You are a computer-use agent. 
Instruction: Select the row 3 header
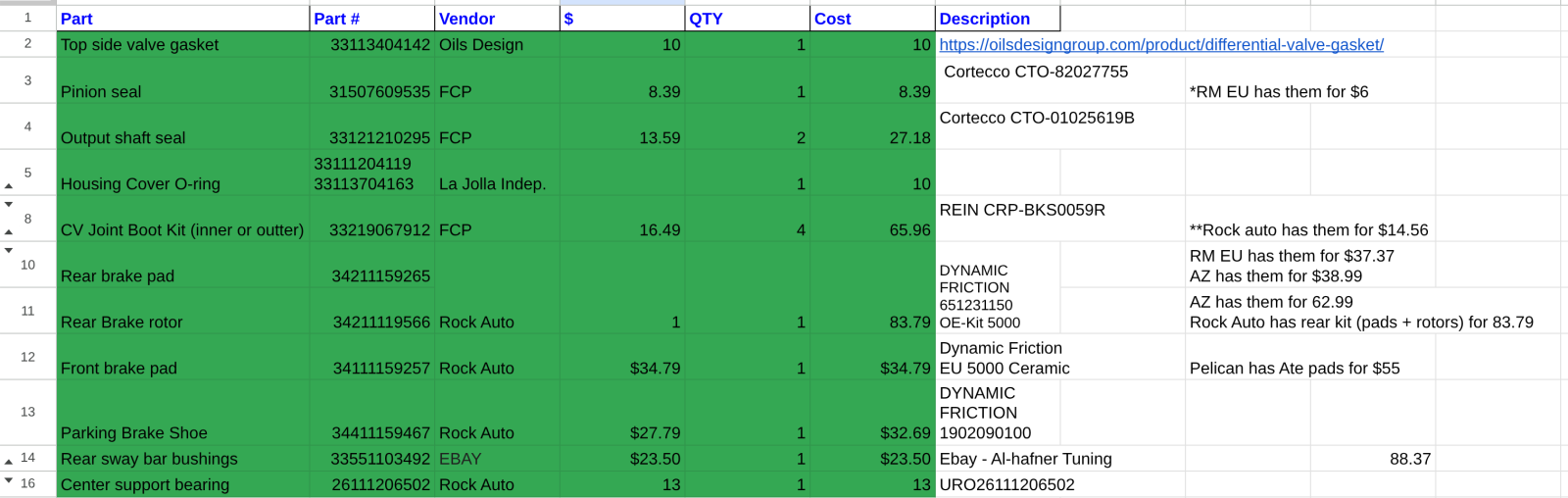[x=27, y=80]
